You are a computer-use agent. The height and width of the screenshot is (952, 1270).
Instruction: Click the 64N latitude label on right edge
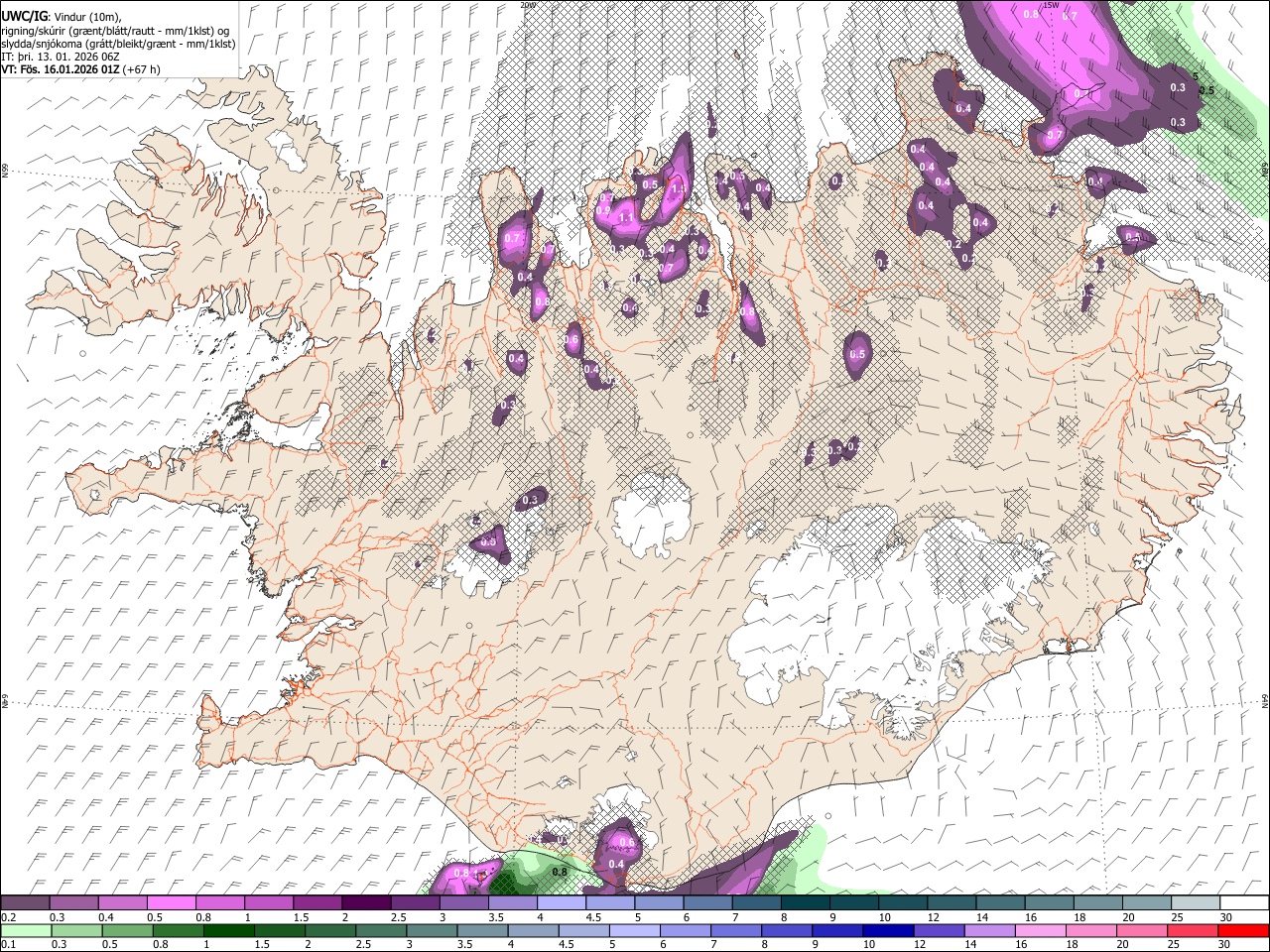[x=1265, y=699]
